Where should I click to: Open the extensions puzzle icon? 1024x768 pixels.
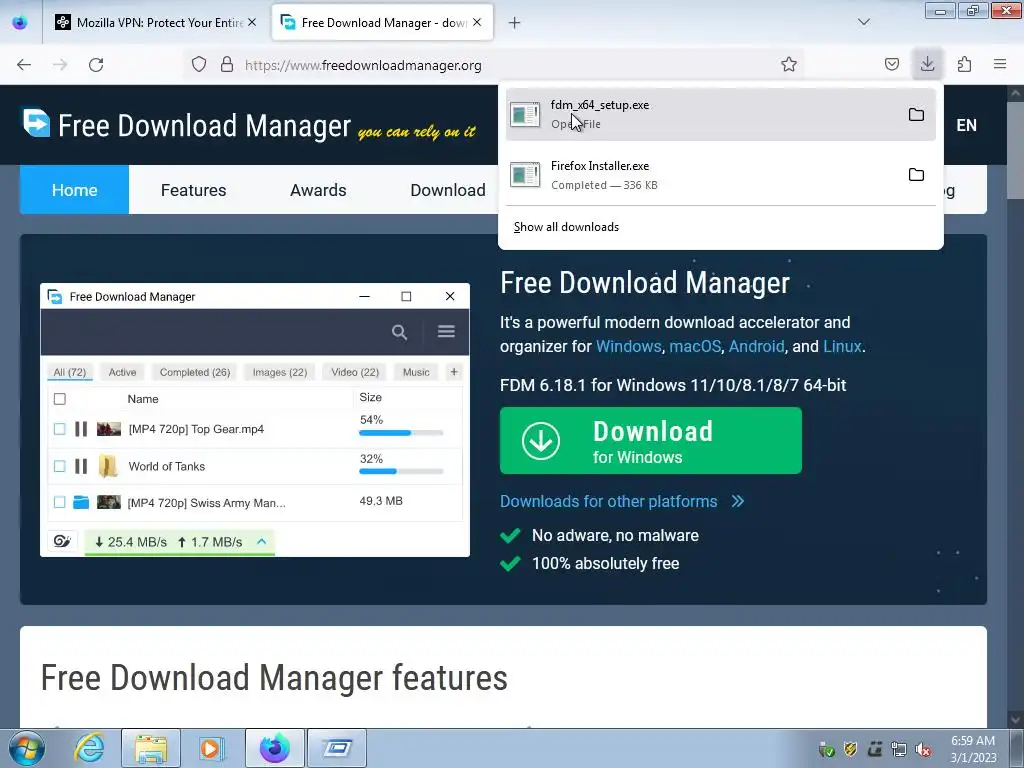[964, 65]
